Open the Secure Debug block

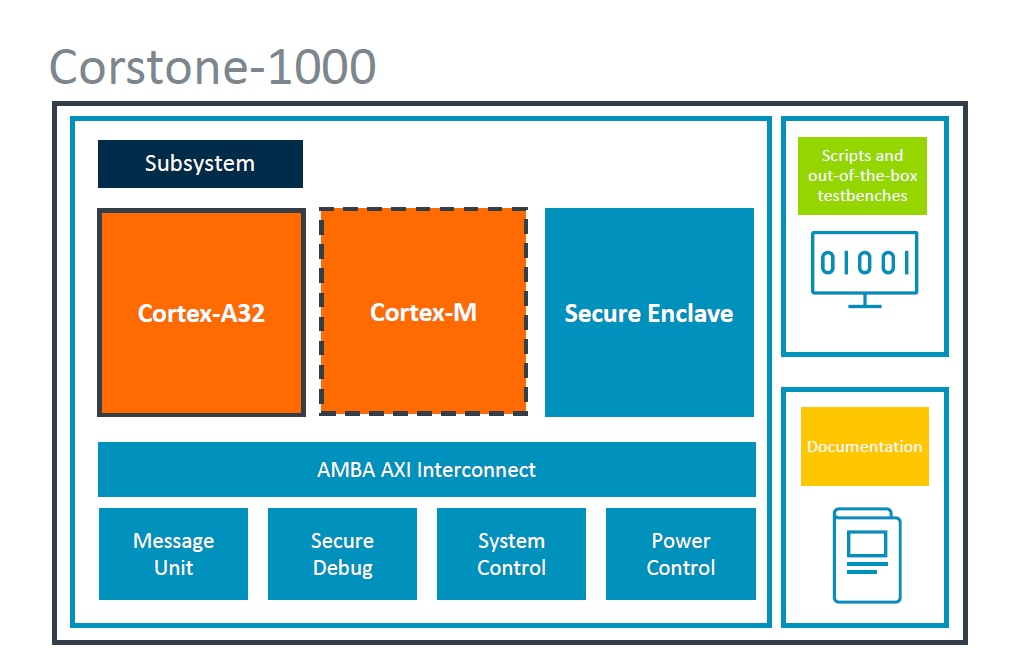(342, 553)
